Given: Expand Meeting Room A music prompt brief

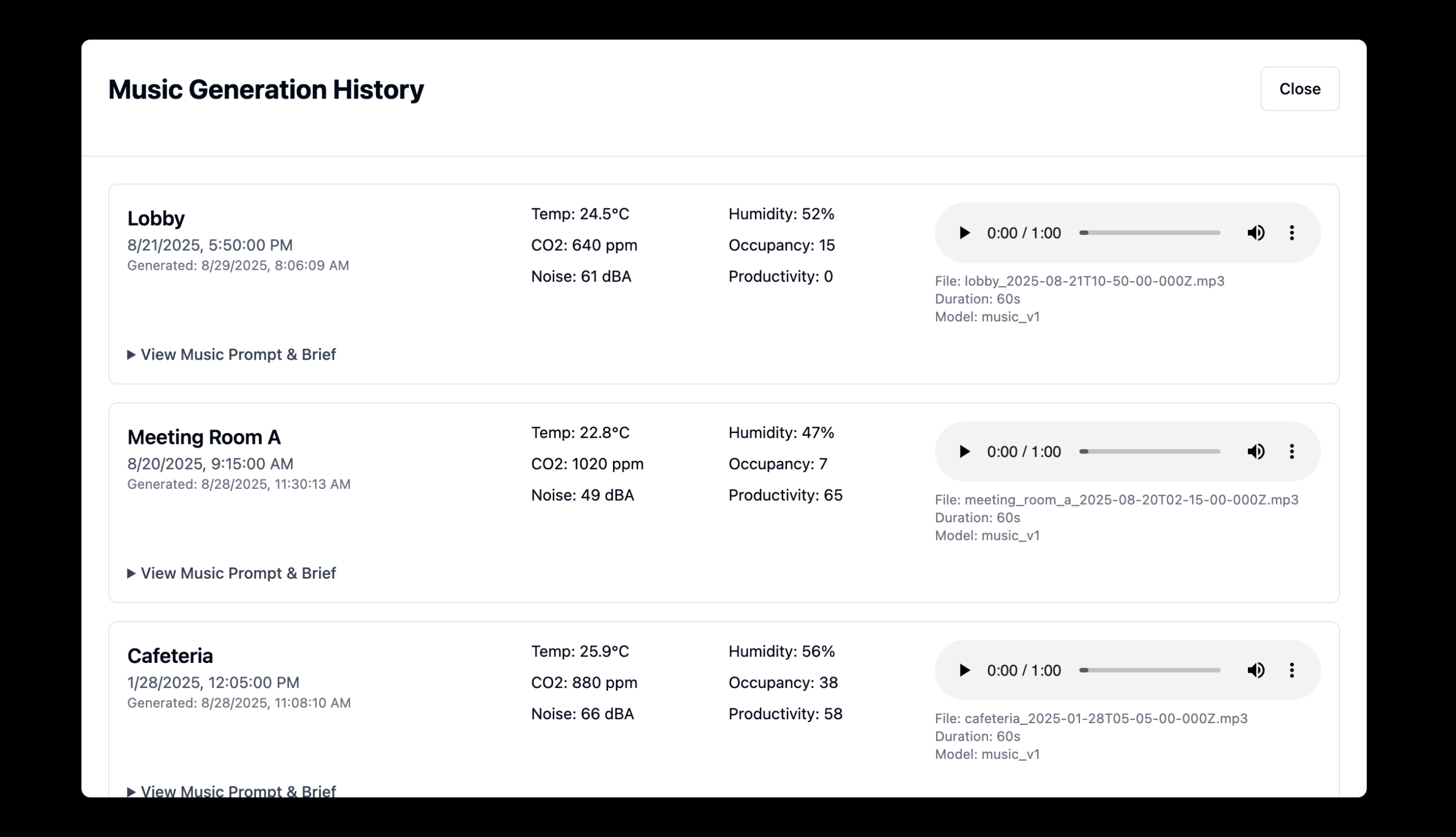Looking at the screenshot, I should (x=231, y=573).
